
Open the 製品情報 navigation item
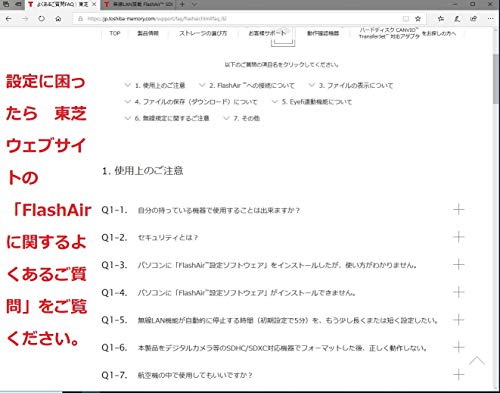pos(148,33)
